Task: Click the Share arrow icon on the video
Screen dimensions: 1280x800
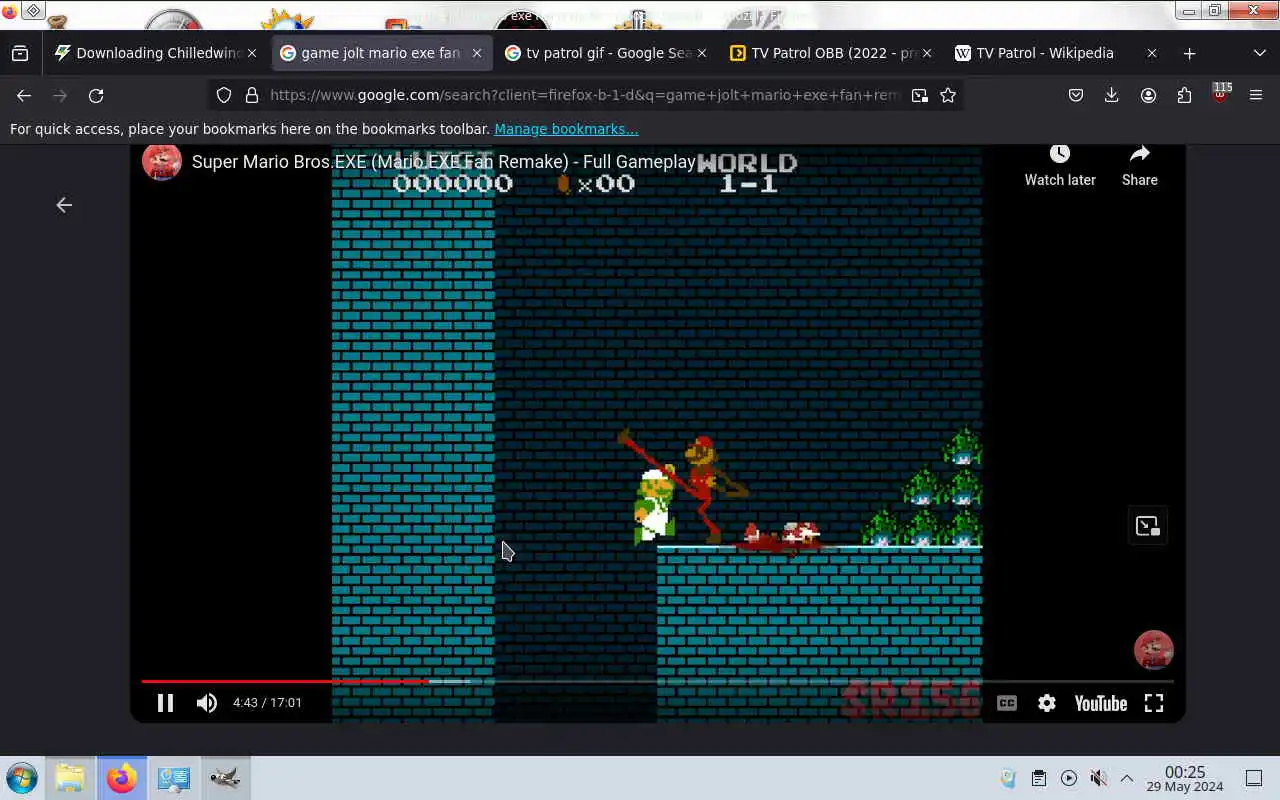Action: (x=1140, y=154)
